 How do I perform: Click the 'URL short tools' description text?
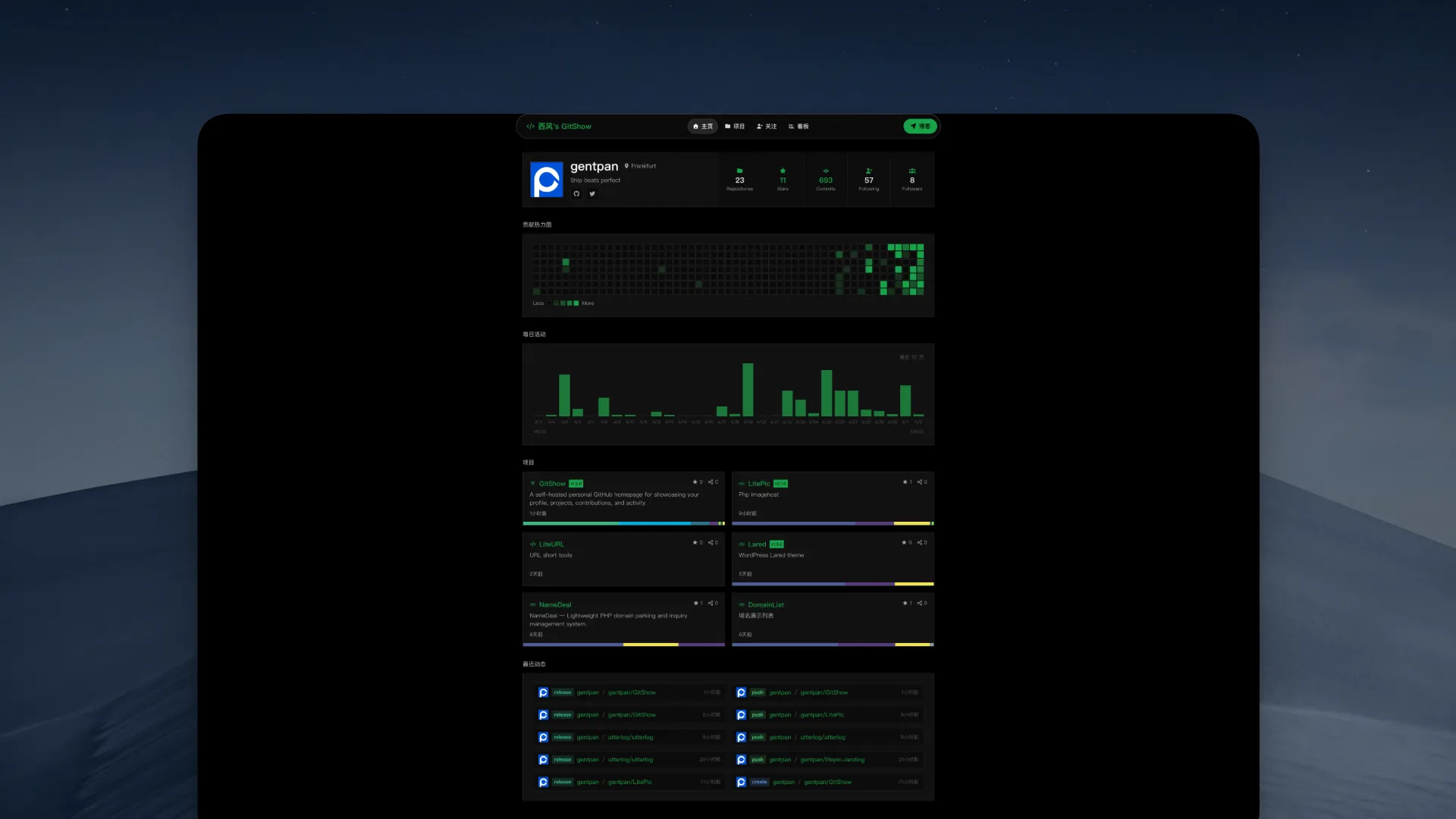pyautogui.click(x=551, y=556)
